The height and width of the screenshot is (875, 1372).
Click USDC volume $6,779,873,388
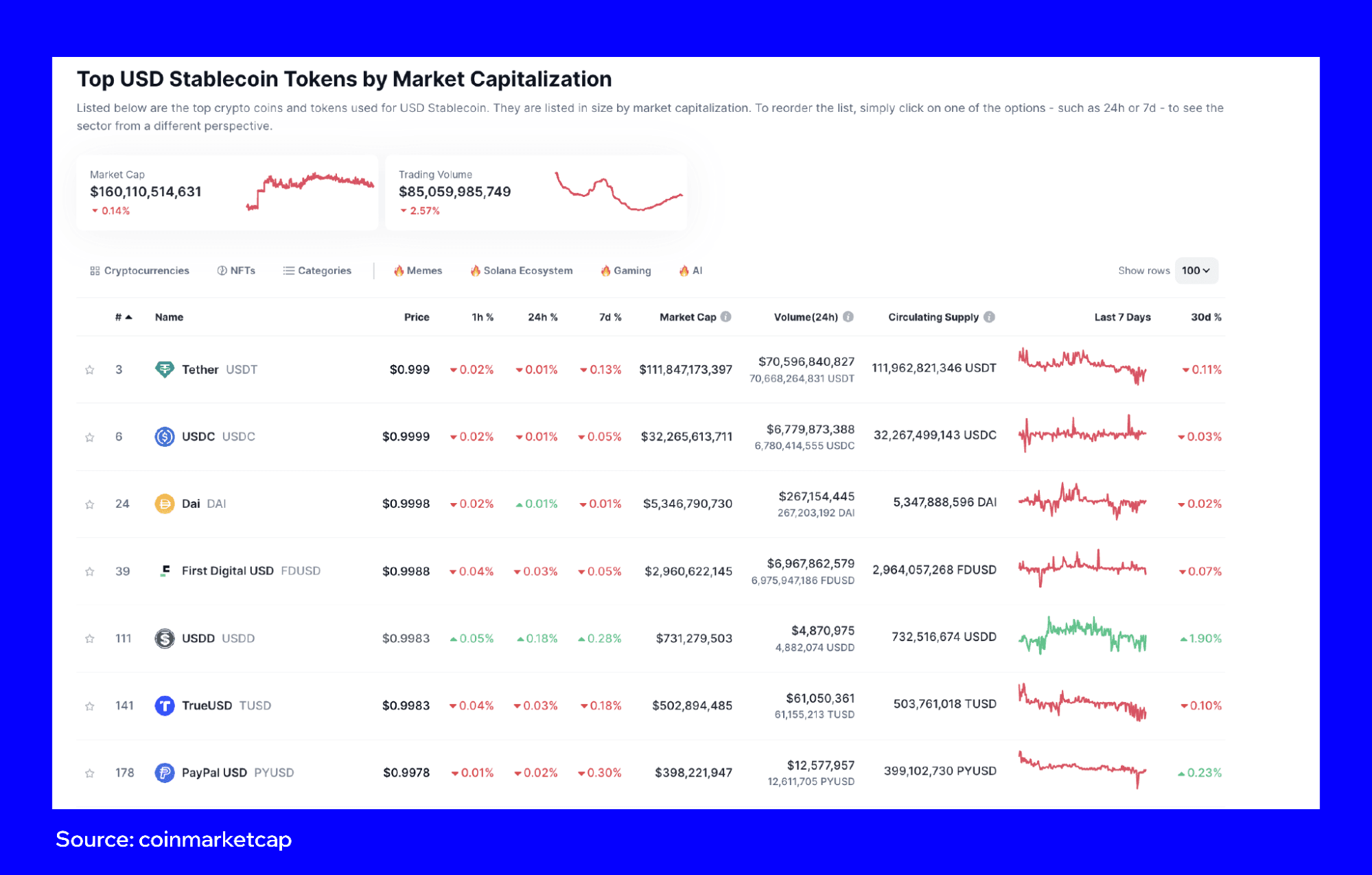point(811,430)
